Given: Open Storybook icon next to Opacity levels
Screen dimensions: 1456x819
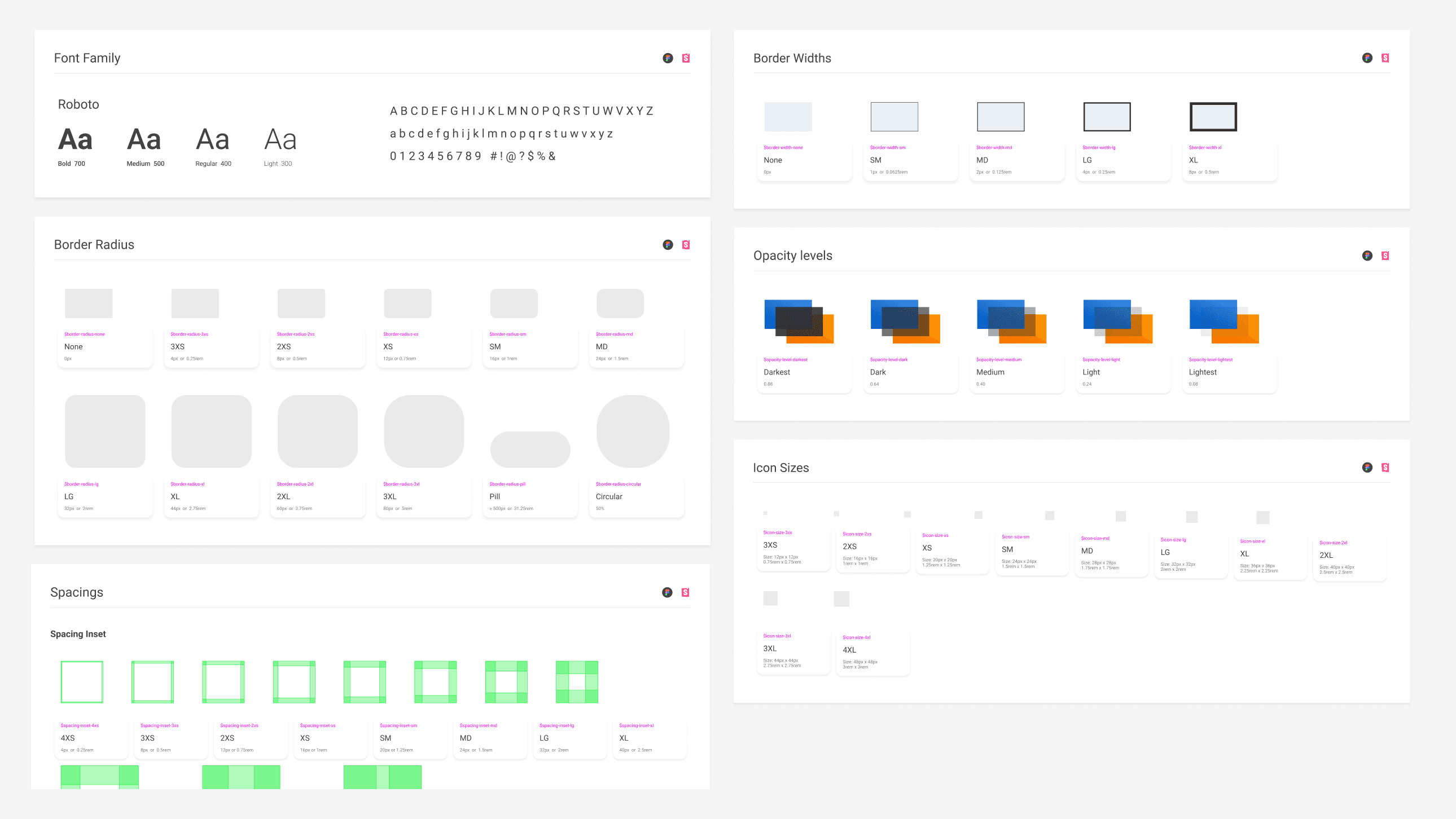Looking at the screenshot, I should [1385, 256].
